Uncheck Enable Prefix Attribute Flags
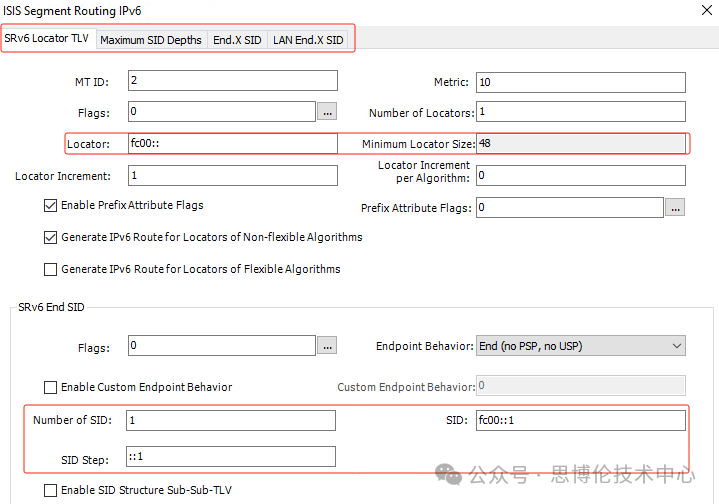 point(51,205)
